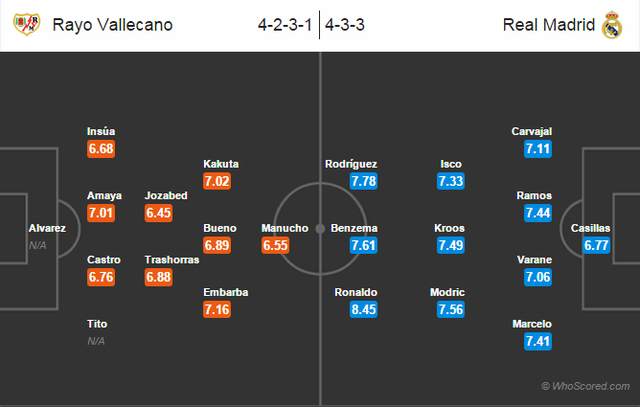The height and width of the screenshot is (407, 640).
Task: Click the Benzema player name
Action: [354, 228]
